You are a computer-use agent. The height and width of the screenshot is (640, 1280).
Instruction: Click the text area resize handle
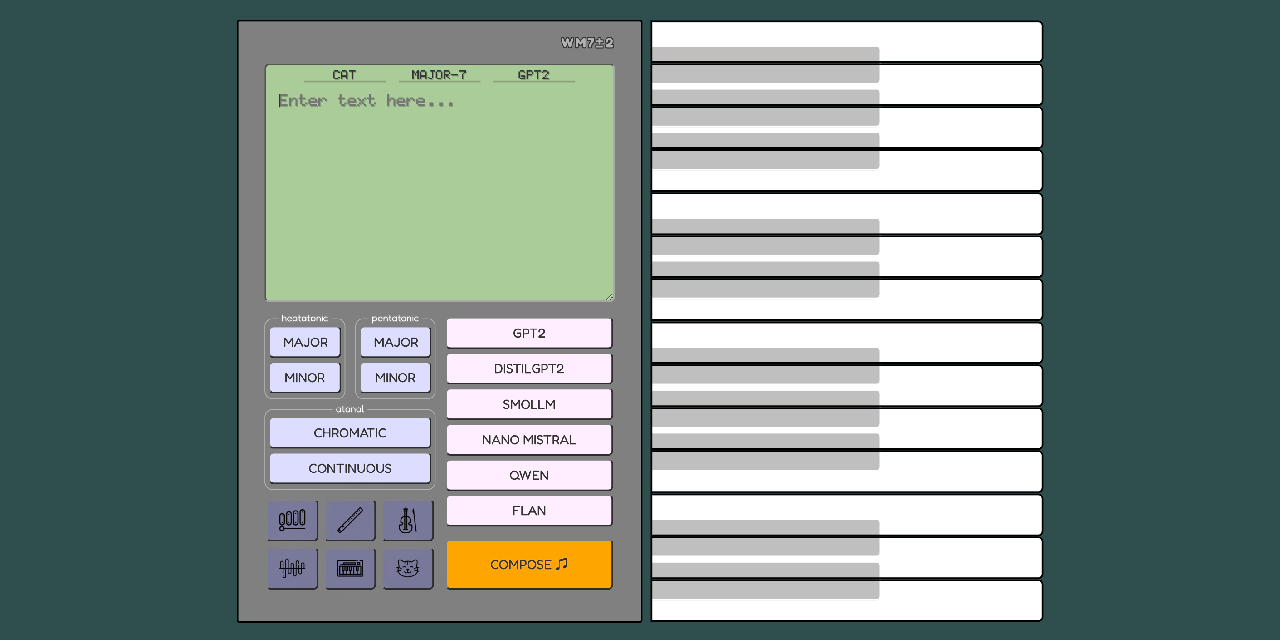(x=609, y=296)
